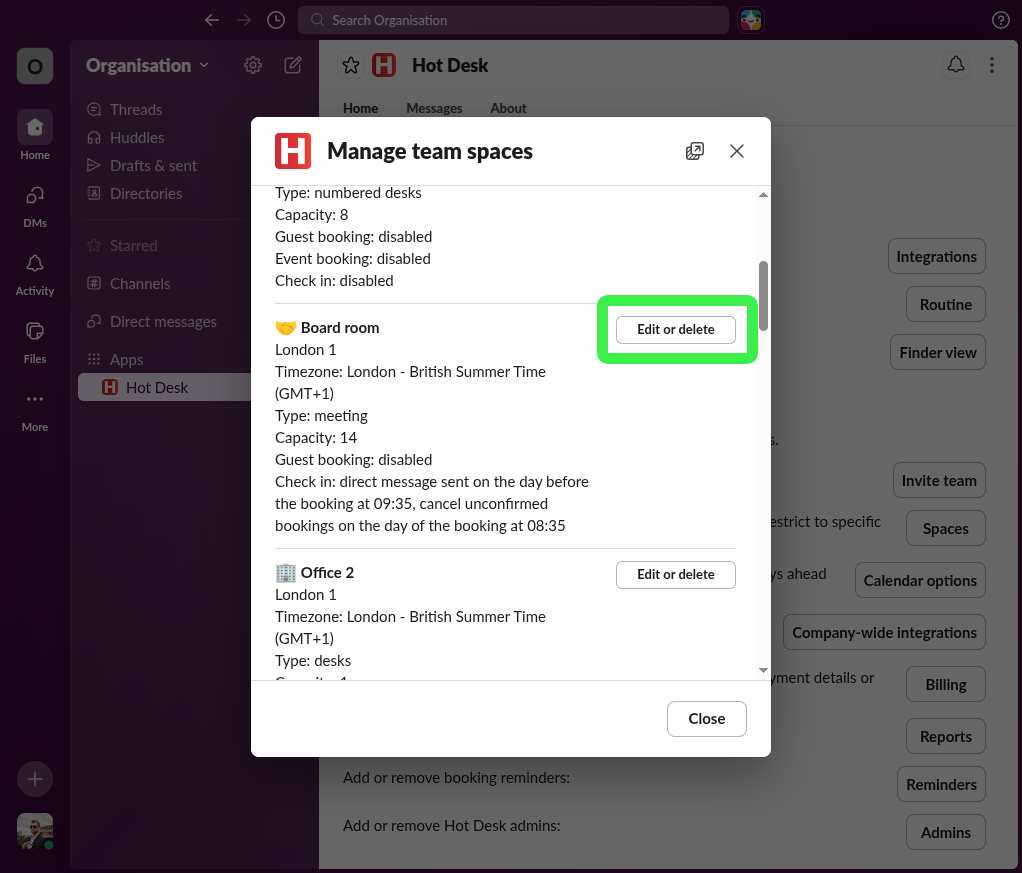Open the Activity feed
This screenshot has width=1022, height=873.
(34, 275)
